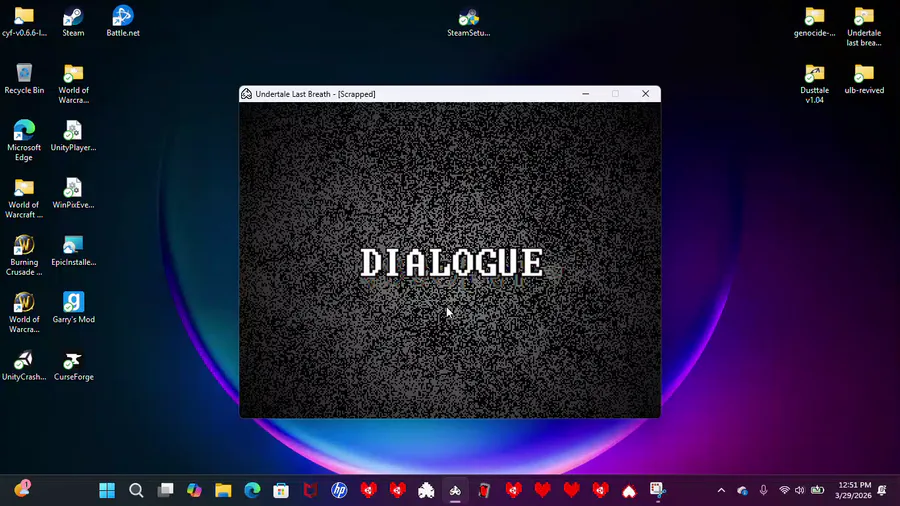Open the notification bell in tray
Screen dimensions: 900x506
(882, 491)
